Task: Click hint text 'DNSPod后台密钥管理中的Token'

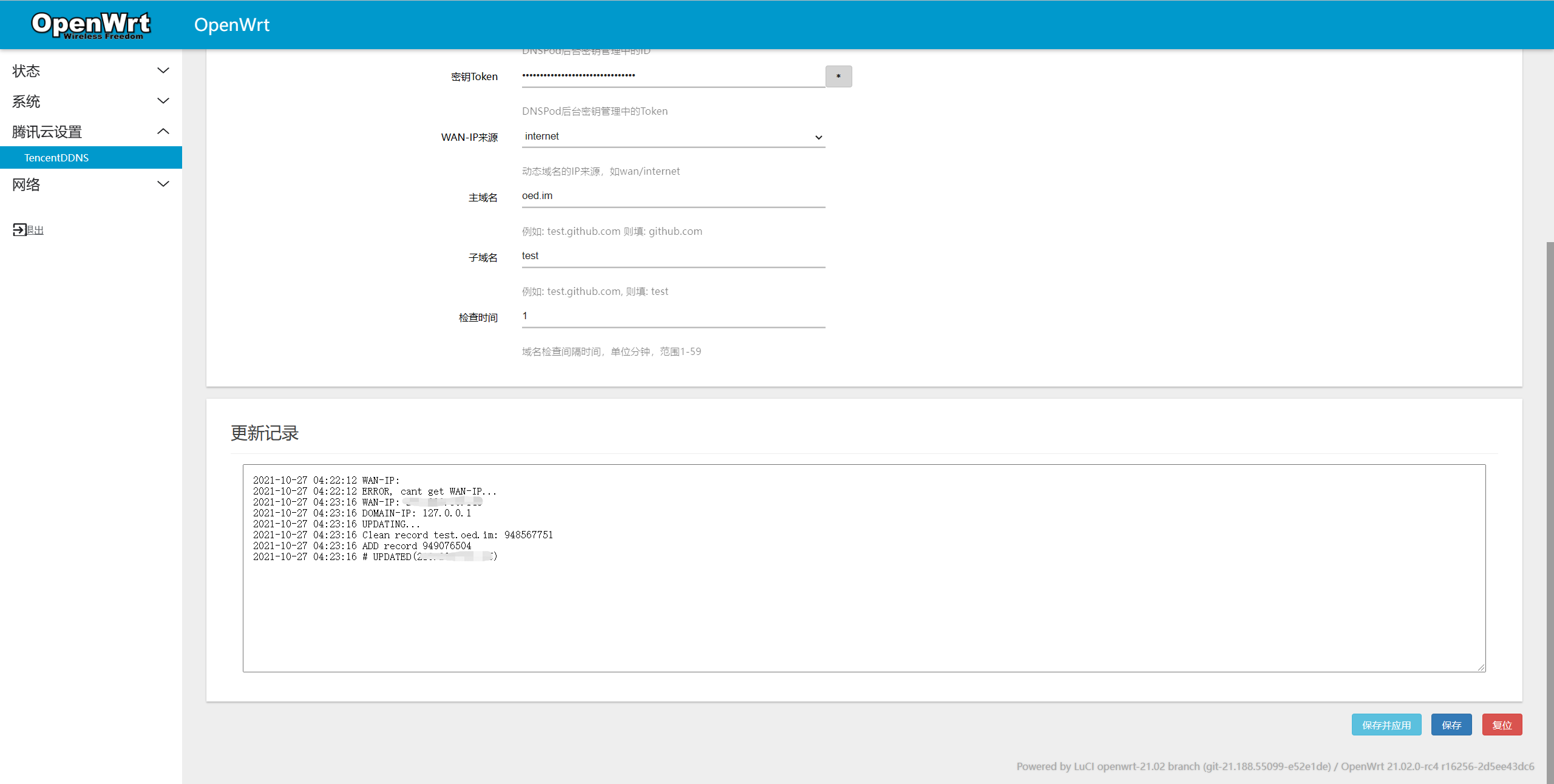Action: point(595,111)
